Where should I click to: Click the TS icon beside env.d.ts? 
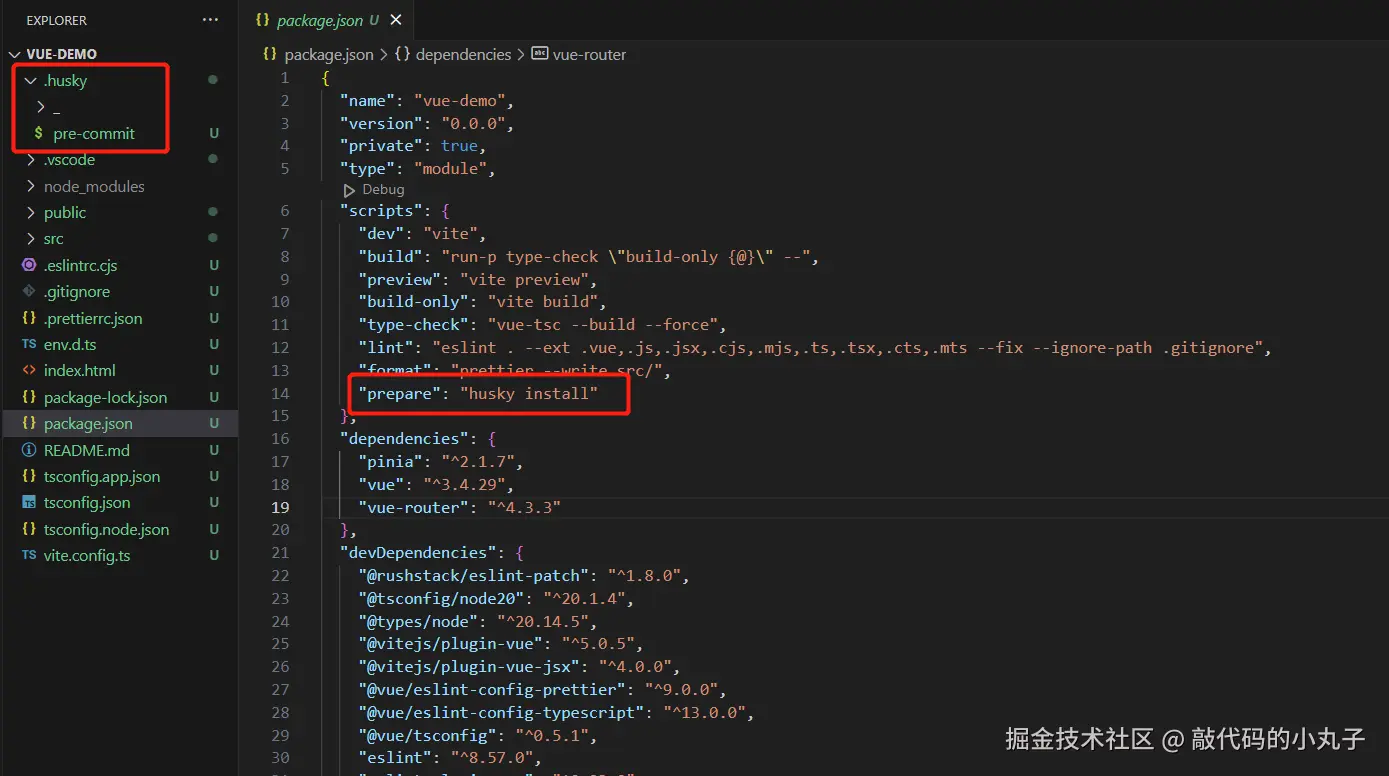coord(29,345)
